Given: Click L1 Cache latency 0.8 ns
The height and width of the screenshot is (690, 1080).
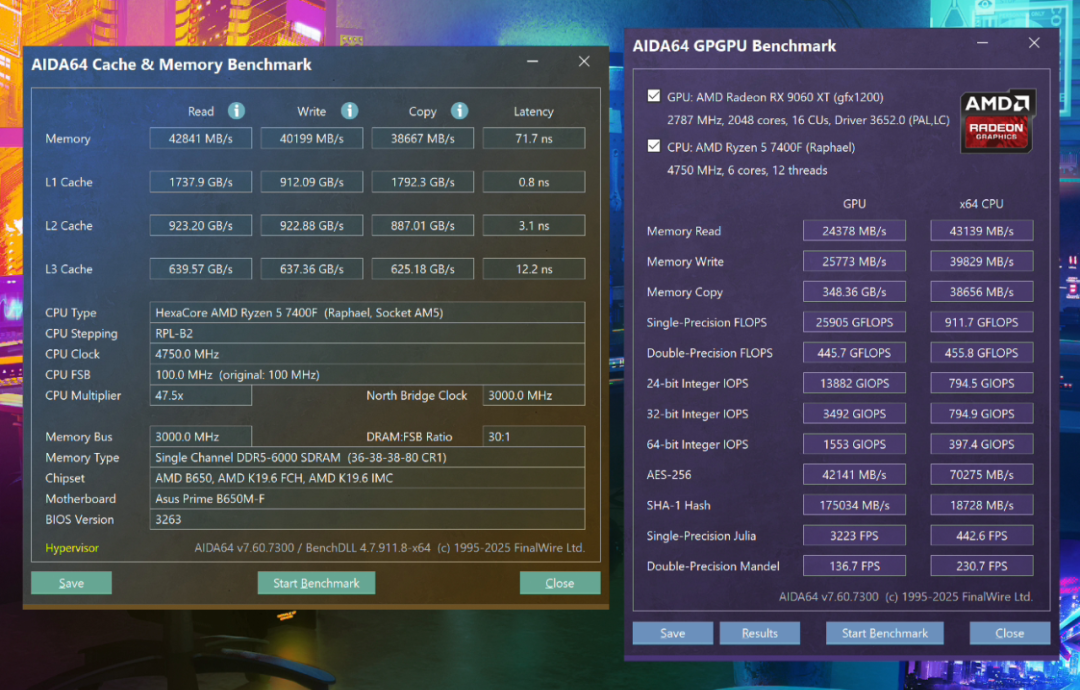Looking at the screenshot, I should [x=534, y=182].
